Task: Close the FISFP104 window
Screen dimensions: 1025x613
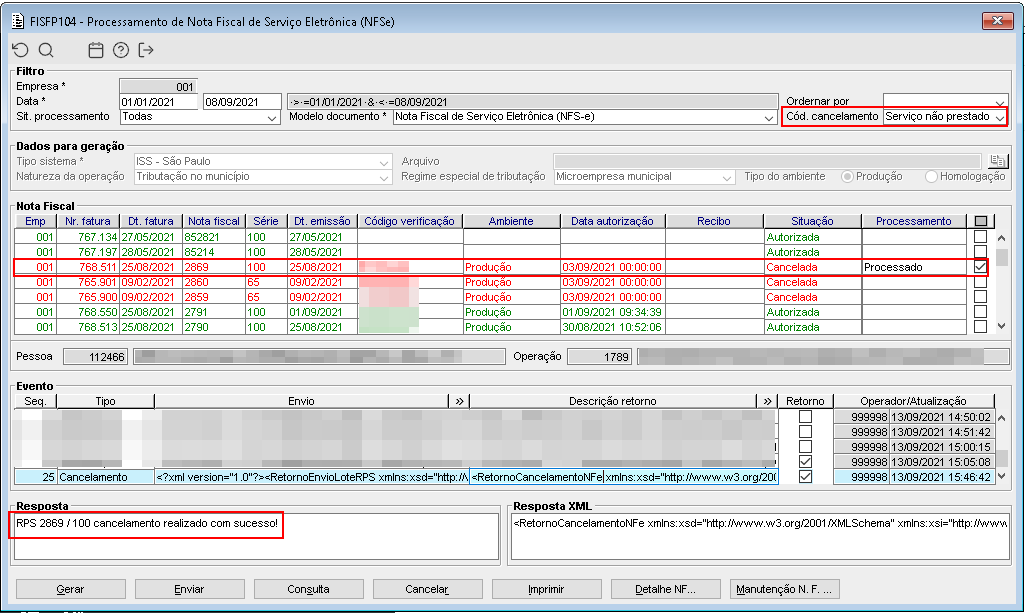Action: [998, 21]
